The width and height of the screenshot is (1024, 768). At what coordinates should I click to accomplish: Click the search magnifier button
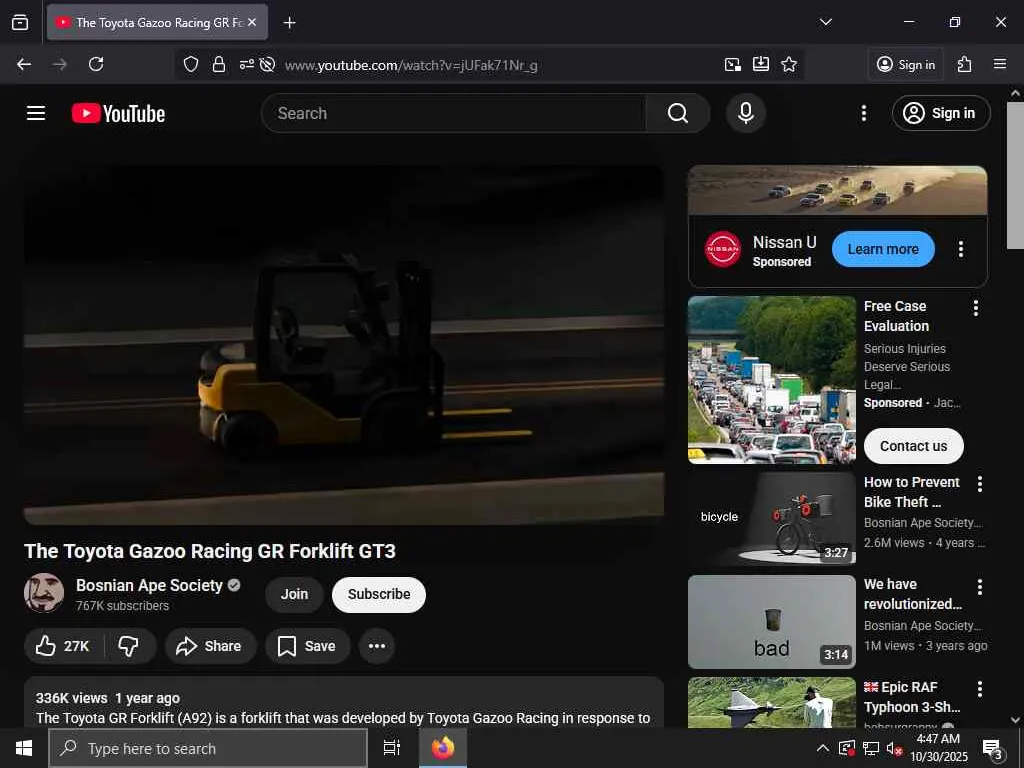click(x=677, y=113)
